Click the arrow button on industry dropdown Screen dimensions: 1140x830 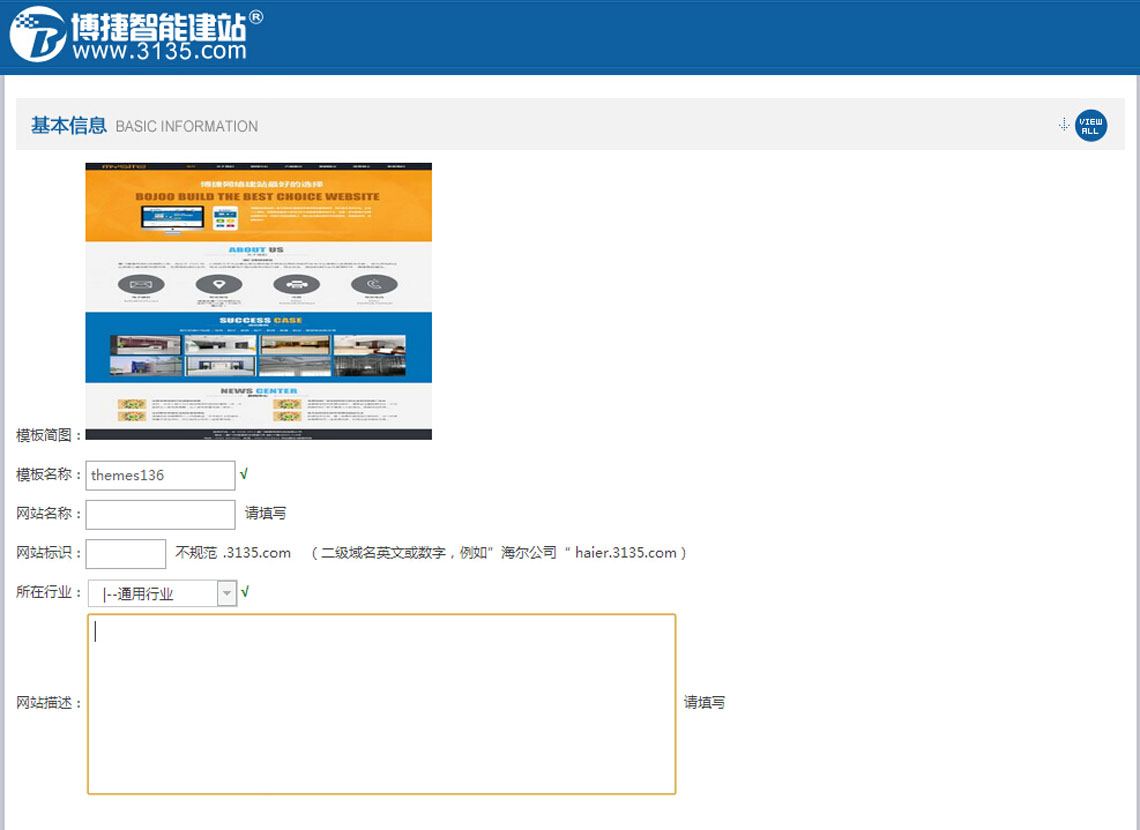click(227, 594)
